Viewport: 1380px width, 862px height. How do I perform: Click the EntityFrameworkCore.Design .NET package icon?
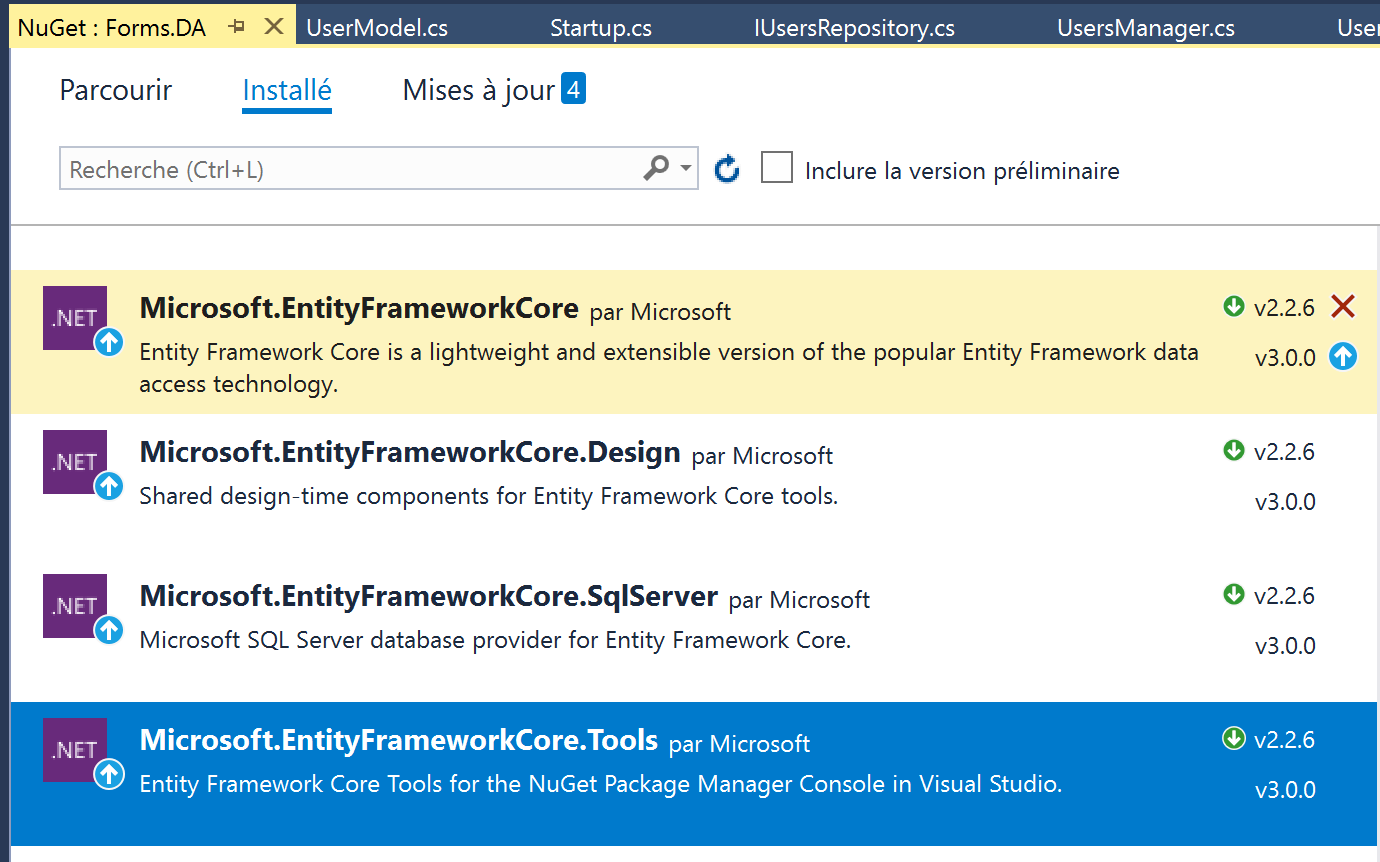[75, 462]
